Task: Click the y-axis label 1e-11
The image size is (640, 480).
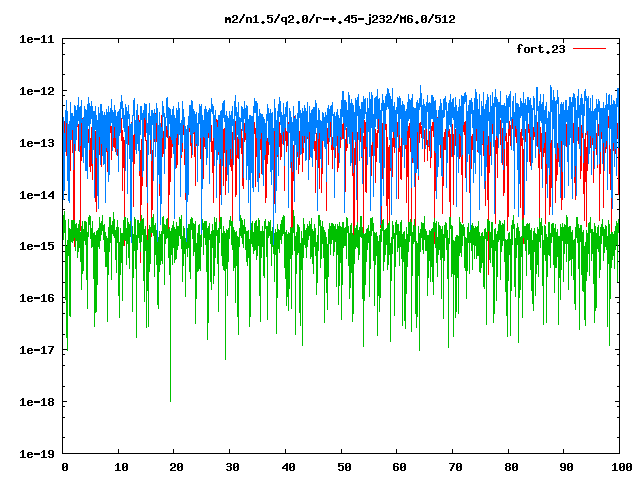Action: coord(37,39)
